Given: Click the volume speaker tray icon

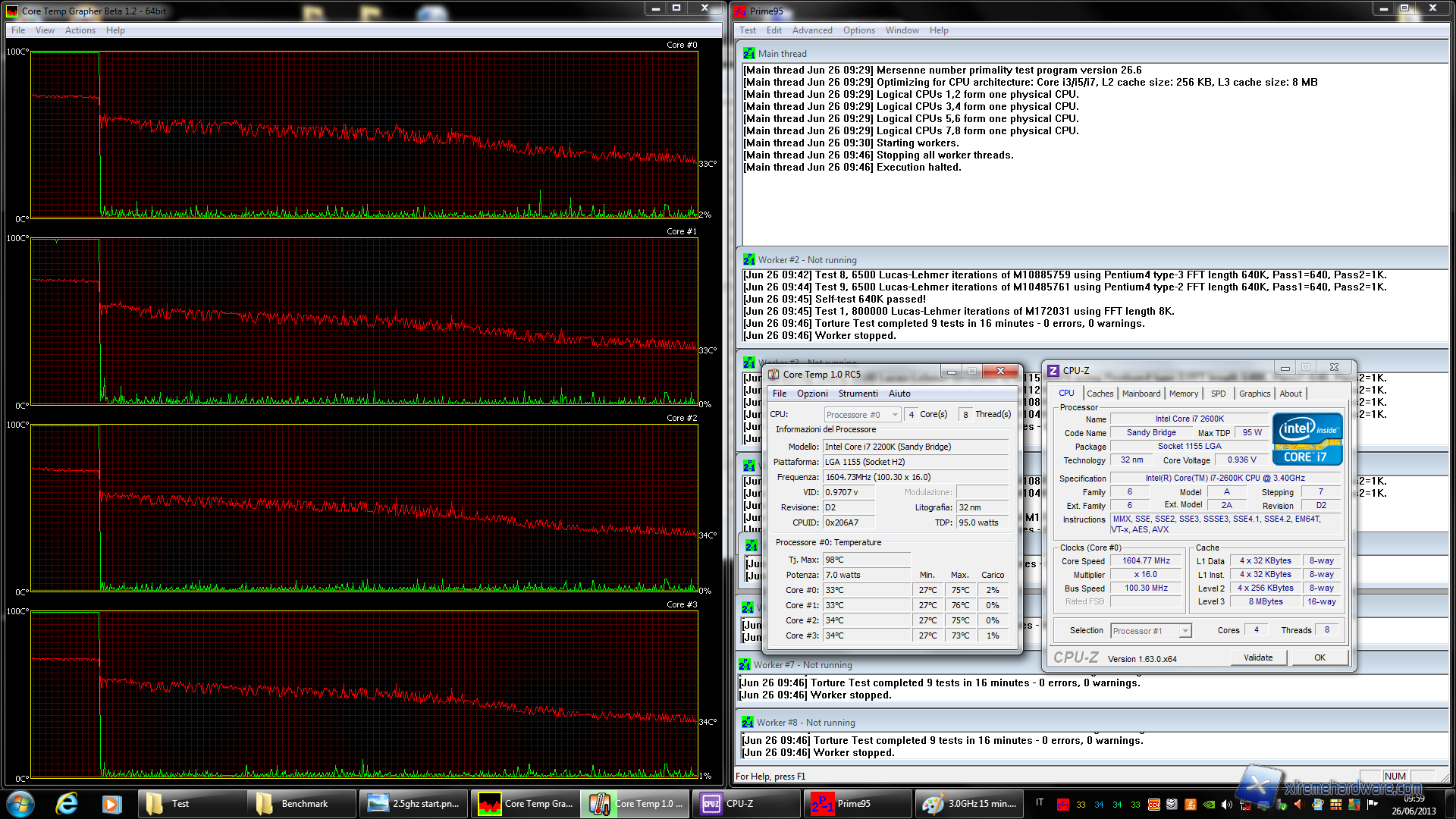Looking at the screenshot, I should click(x=1227, y=805).
